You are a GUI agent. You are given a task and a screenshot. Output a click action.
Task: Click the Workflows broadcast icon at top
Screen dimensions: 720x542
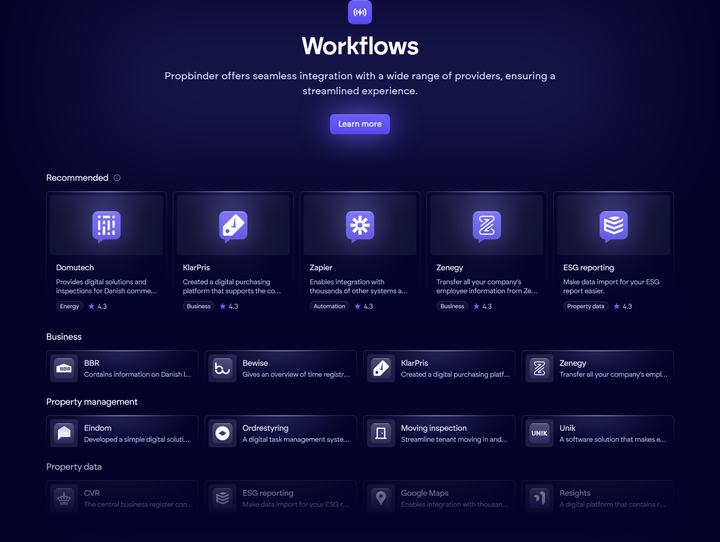coord(360,12)
